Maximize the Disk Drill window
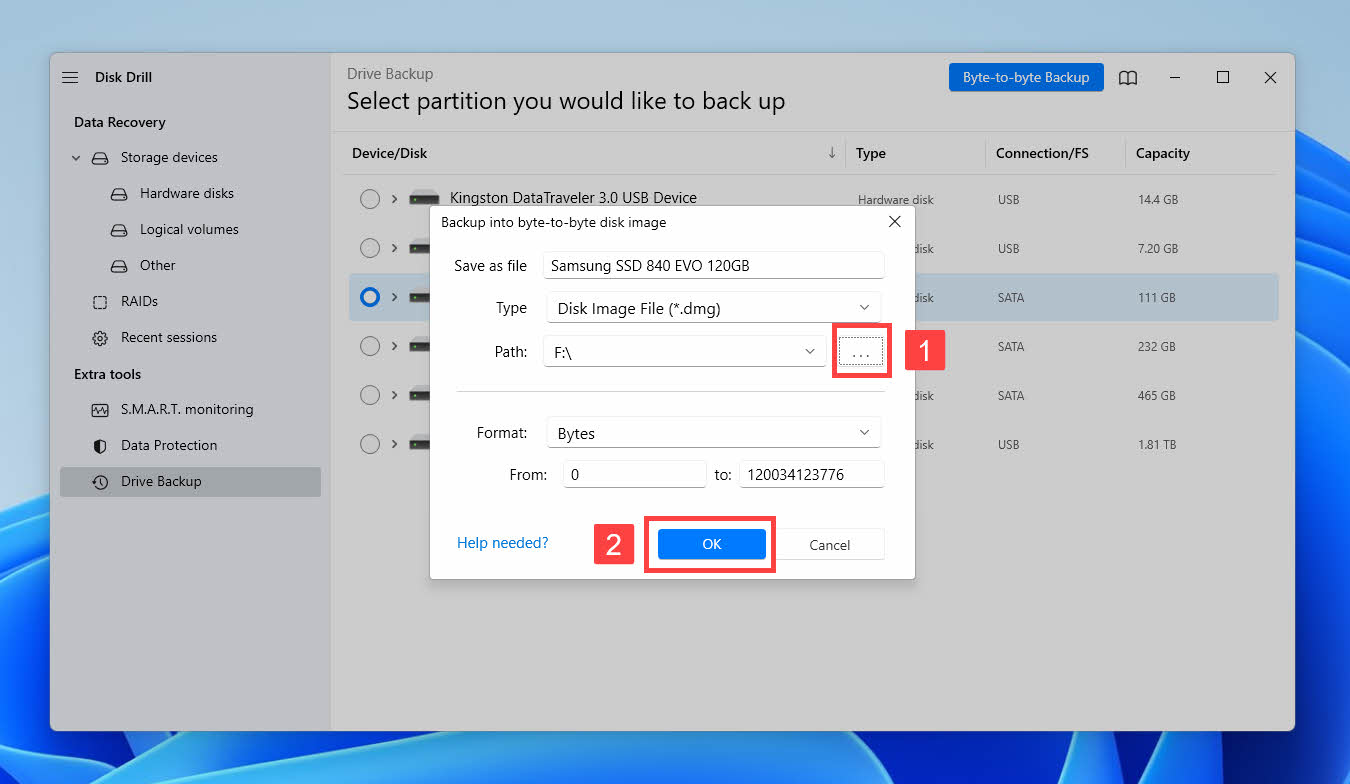This screenshot has height=784, width=1350. click(x=1223, y=77)
